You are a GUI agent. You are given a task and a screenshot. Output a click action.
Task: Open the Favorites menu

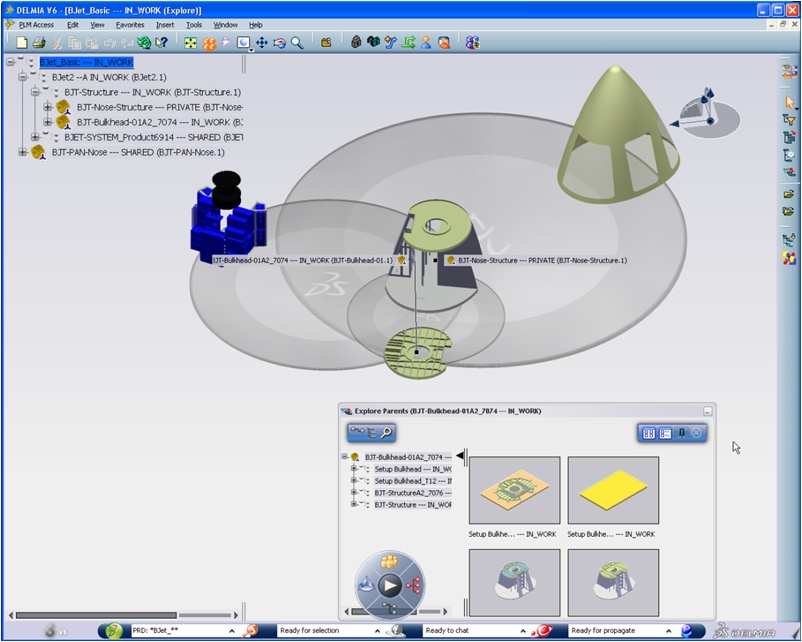click(x=130, y=25)
